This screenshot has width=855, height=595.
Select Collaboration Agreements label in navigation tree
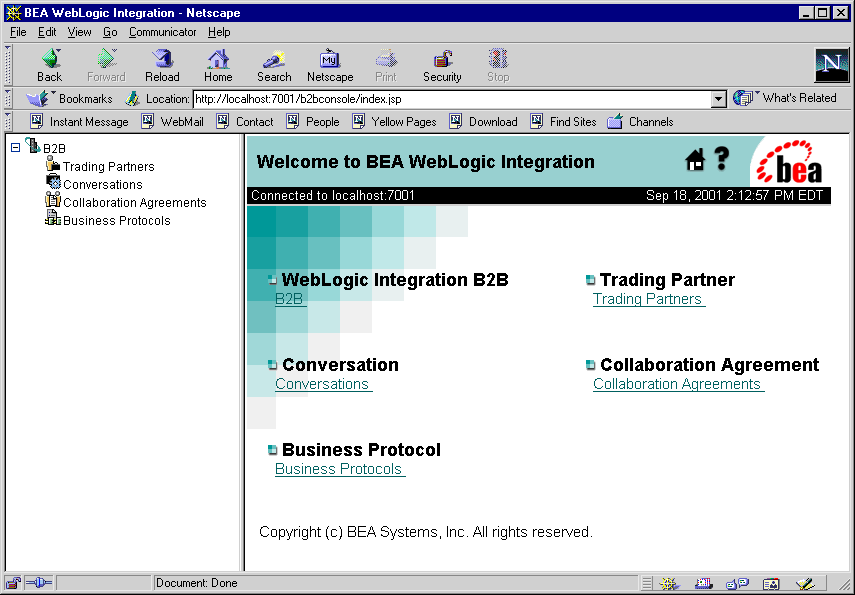pos(135,202)
